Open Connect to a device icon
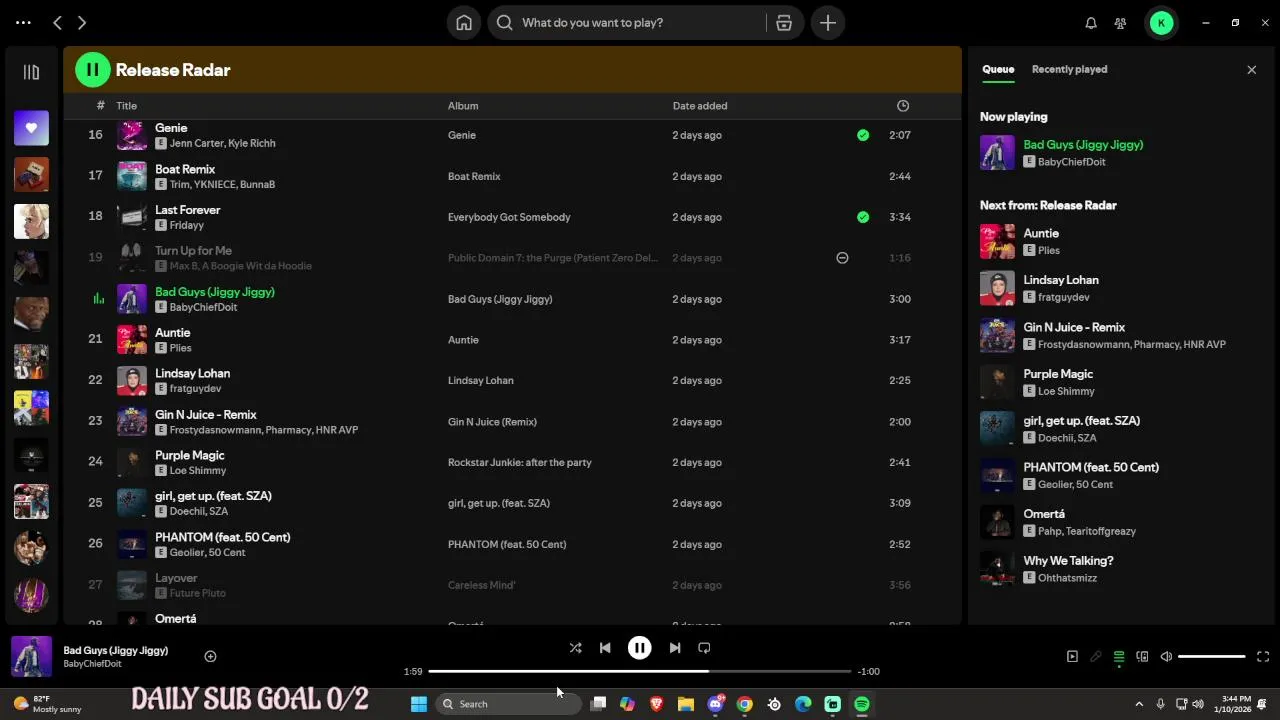Screen dimensions: 1280x720 click(x=1142, y=657)
